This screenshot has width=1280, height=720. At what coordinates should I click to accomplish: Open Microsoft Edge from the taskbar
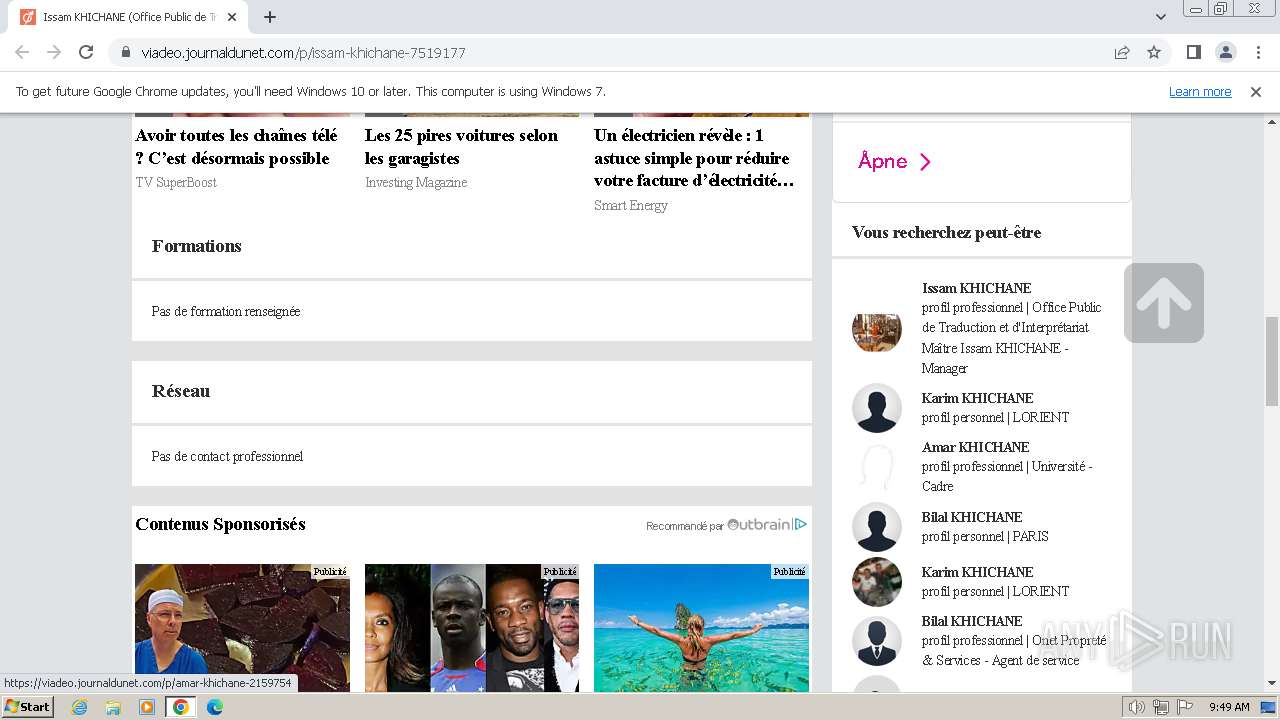215,707
